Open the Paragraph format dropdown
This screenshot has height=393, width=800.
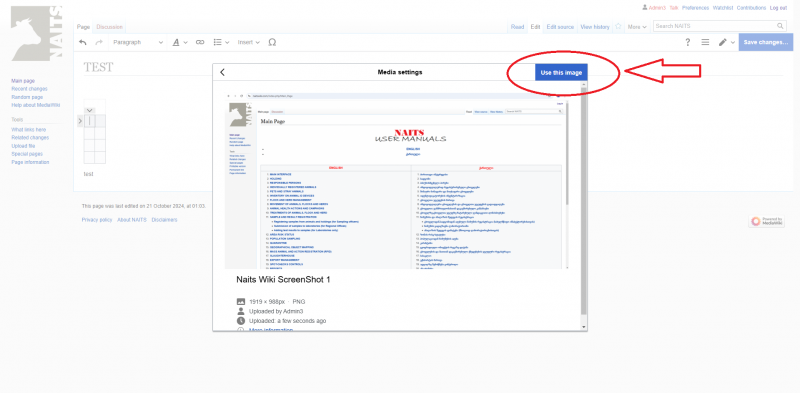coord(138,42)
